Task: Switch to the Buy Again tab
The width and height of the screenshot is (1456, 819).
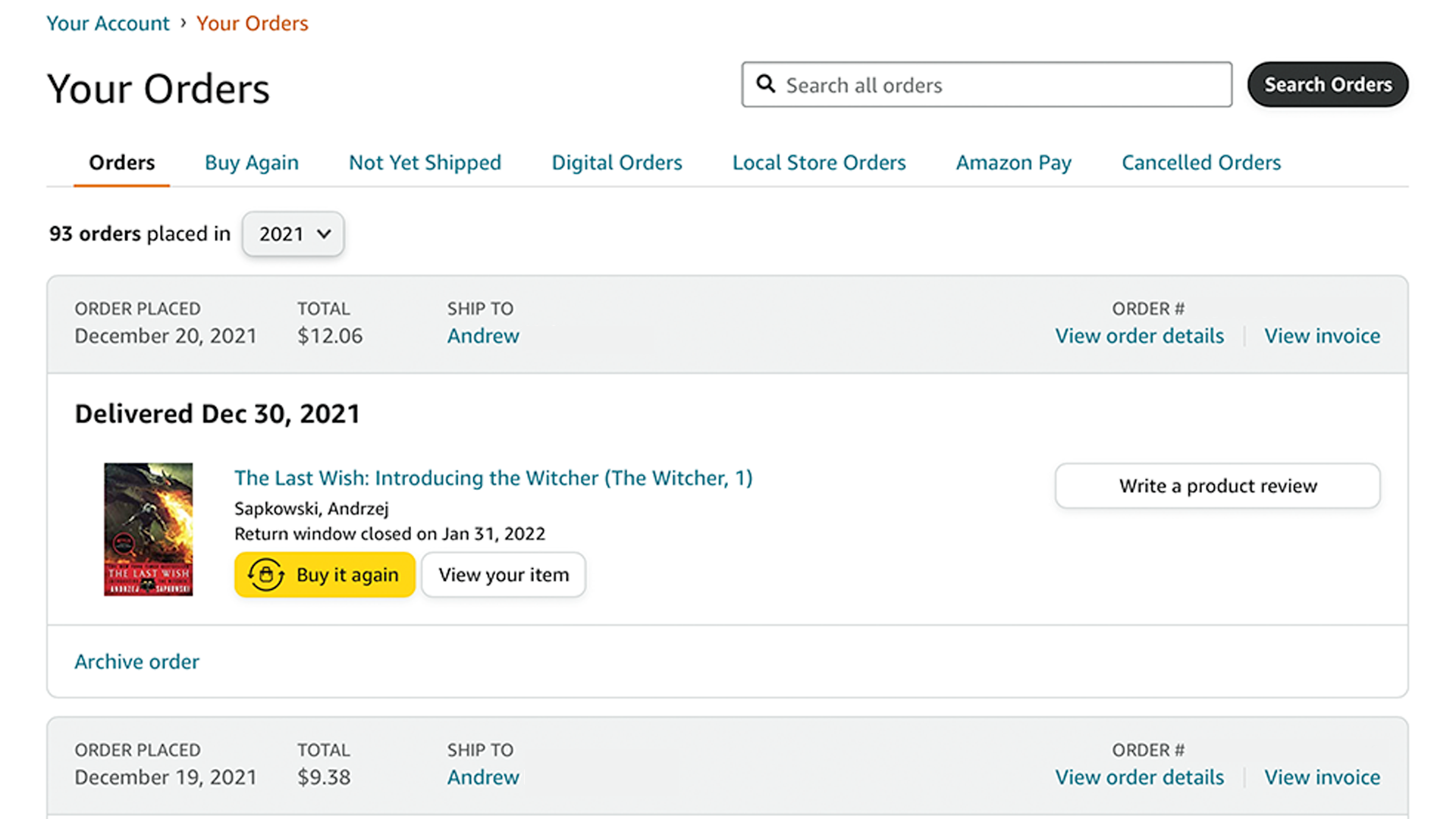Action: pos(251,162)
